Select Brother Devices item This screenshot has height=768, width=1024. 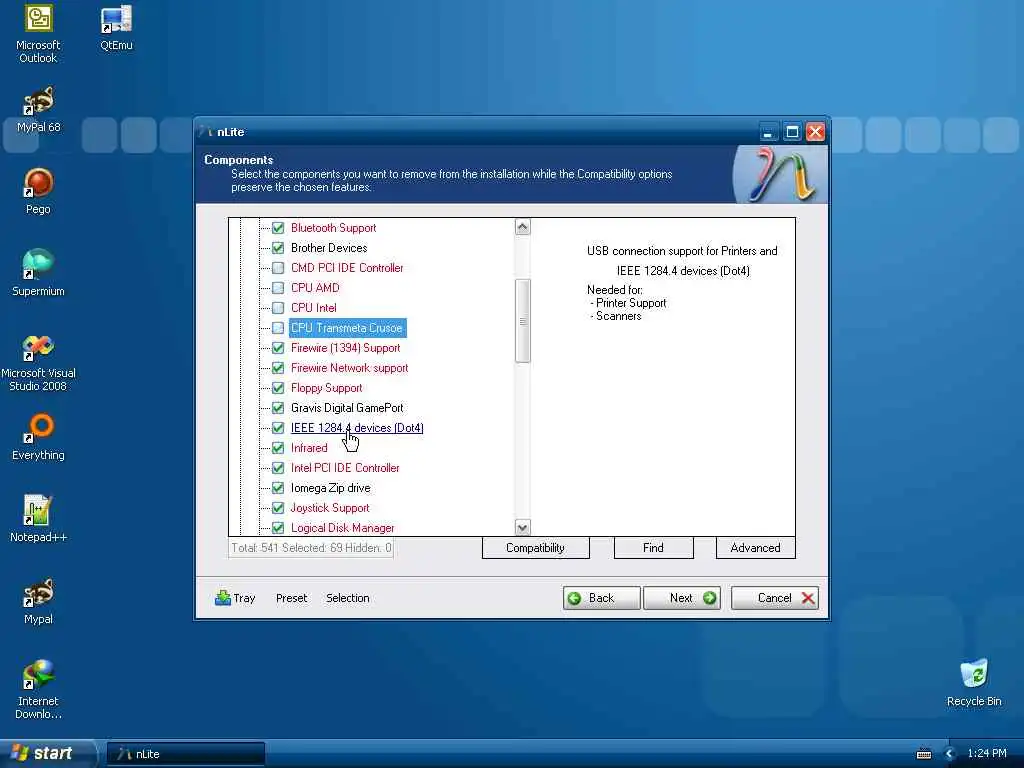click(329, 248)
